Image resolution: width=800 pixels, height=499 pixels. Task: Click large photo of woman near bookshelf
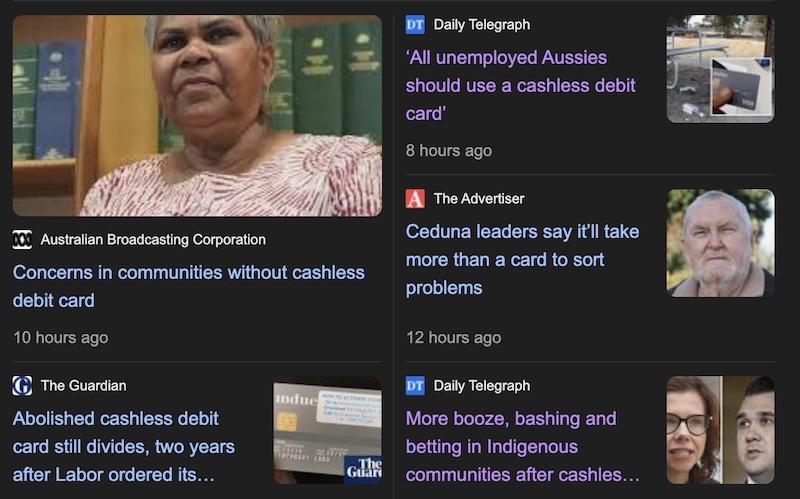(197, 116)
